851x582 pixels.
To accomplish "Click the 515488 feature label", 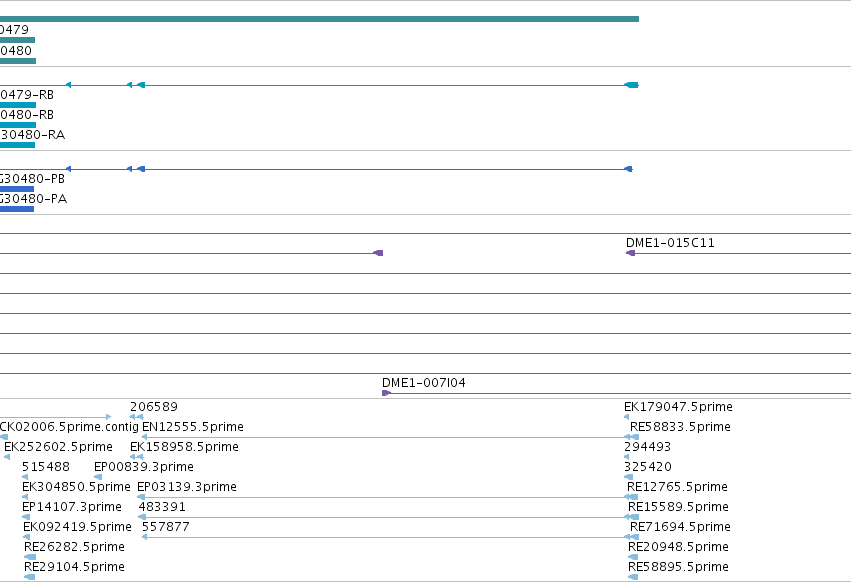I will click(x=46, y=467).
